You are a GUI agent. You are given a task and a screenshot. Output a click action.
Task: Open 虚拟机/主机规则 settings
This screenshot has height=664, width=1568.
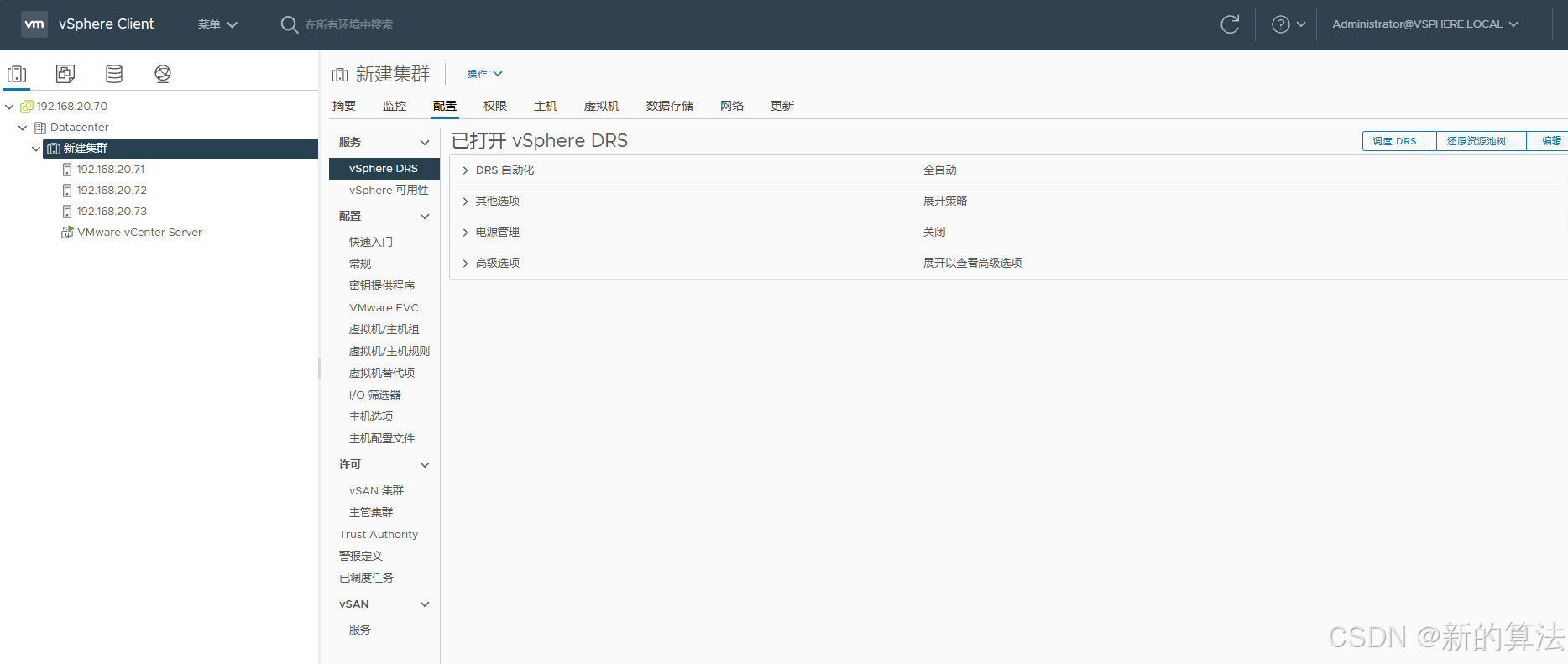[x=389, y=351]
